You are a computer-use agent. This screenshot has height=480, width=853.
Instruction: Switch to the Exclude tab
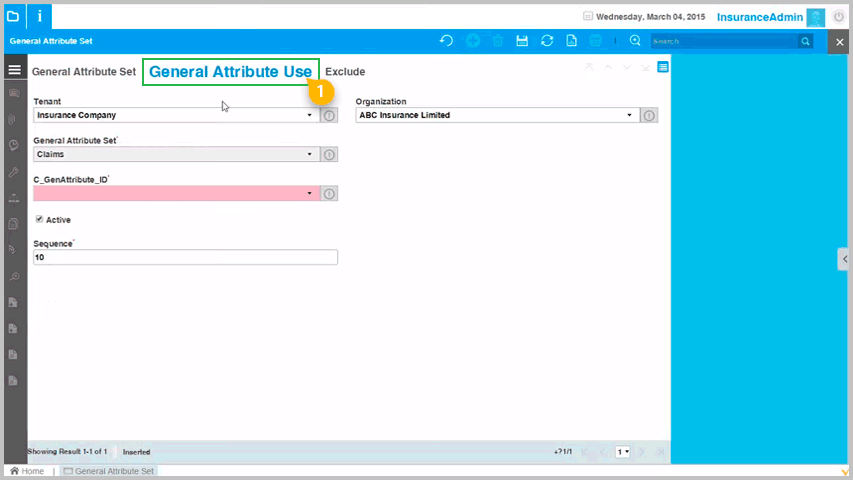(x=345, y=72)
